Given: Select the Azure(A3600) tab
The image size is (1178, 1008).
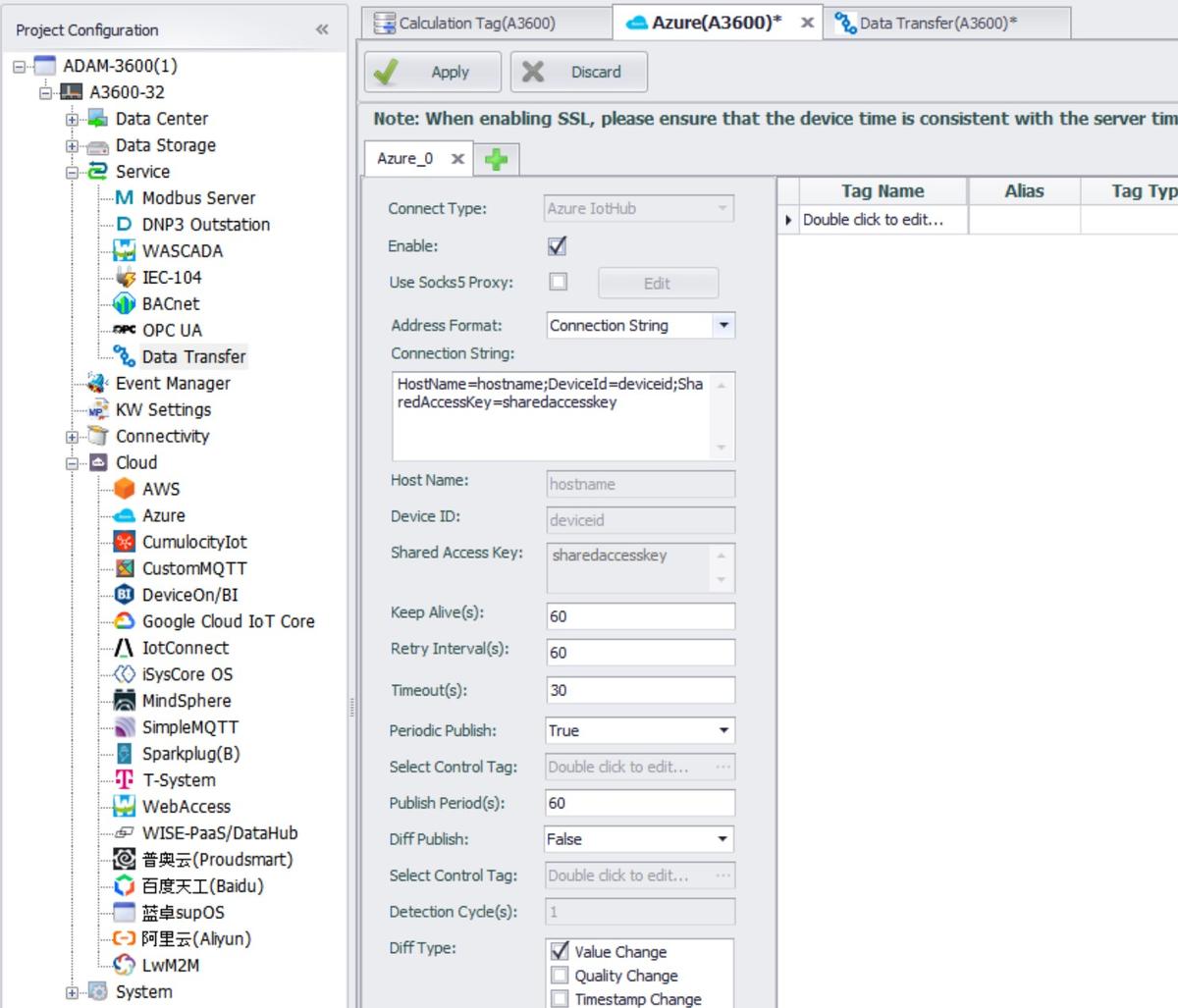Looking at the screenshot, I should (717, 23).
